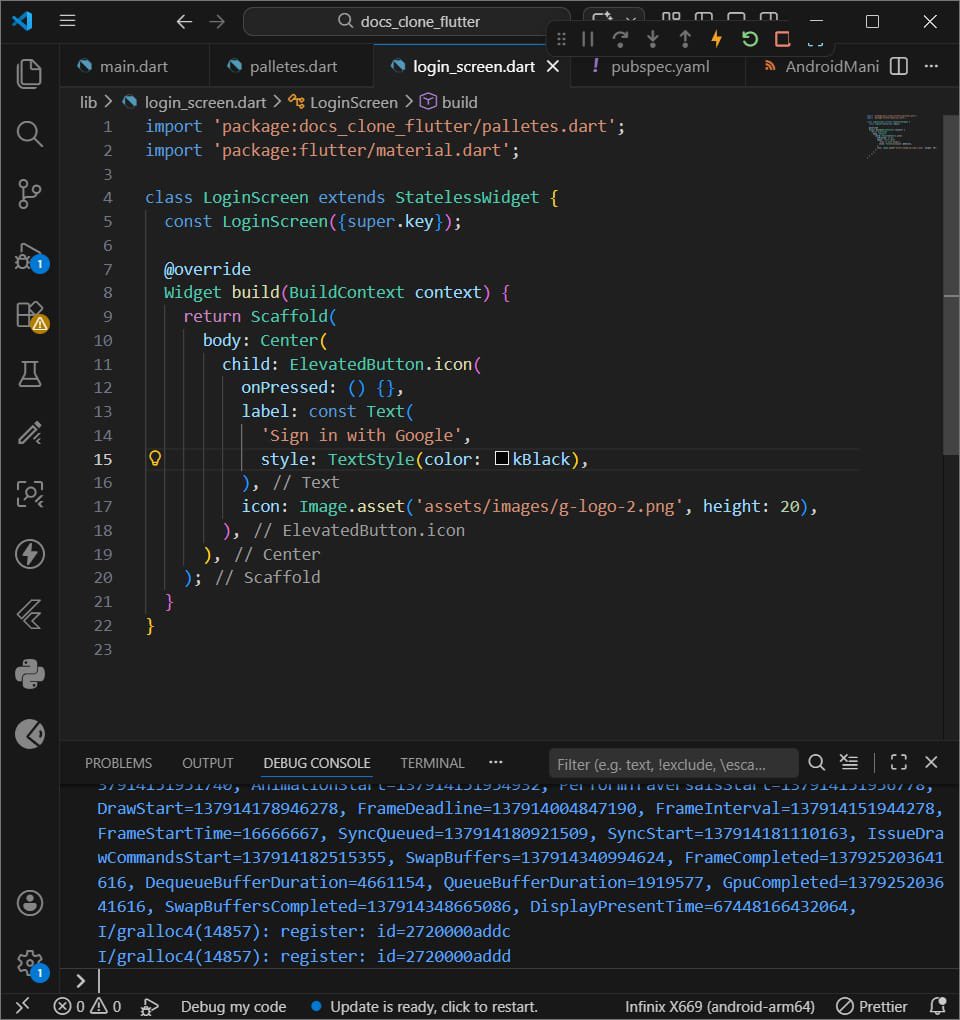The image size is (960, 1020).
Task: Click the Step Out debug button
Action: point(685,39)
